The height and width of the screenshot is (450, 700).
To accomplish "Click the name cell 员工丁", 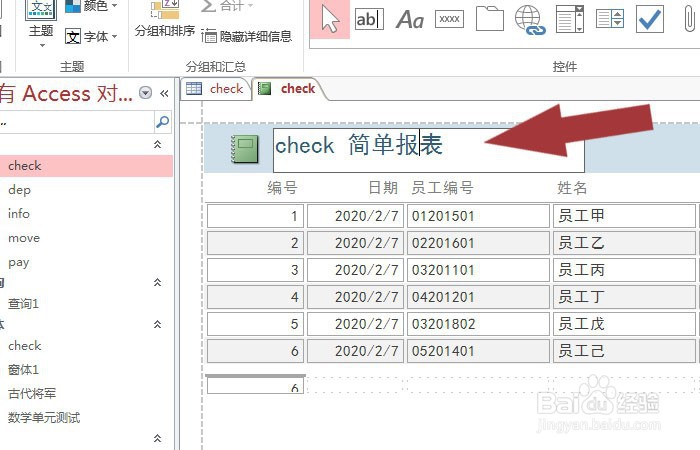I will pyautogui.click(x=625, y=297).
